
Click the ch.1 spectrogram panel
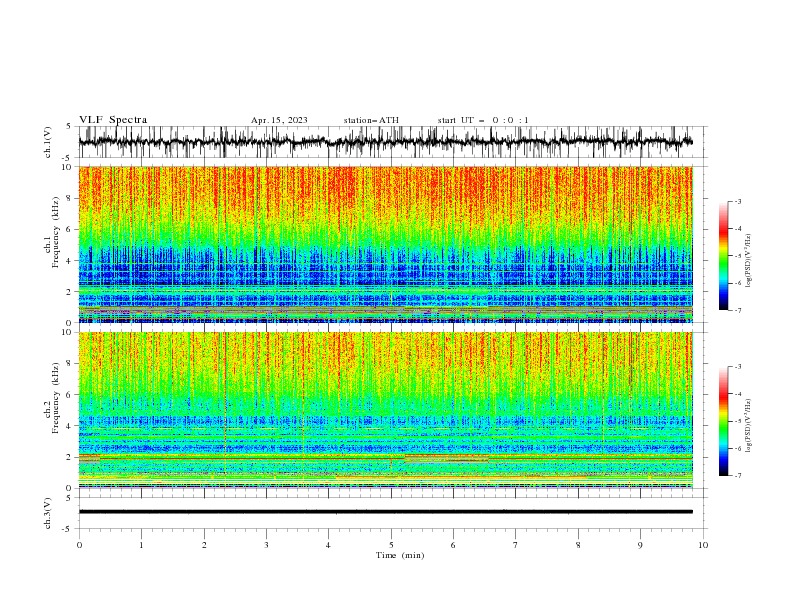tap(385, 244)
